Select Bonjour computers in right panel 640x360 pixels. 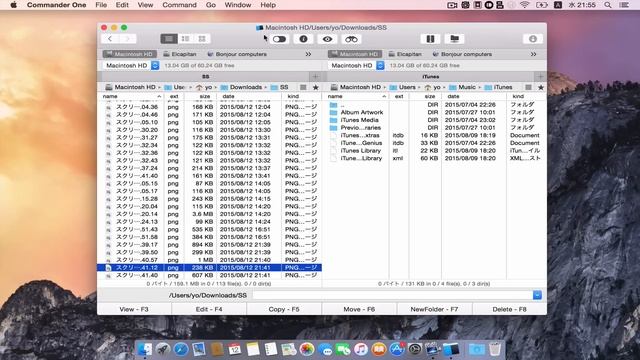pos(462,54)
